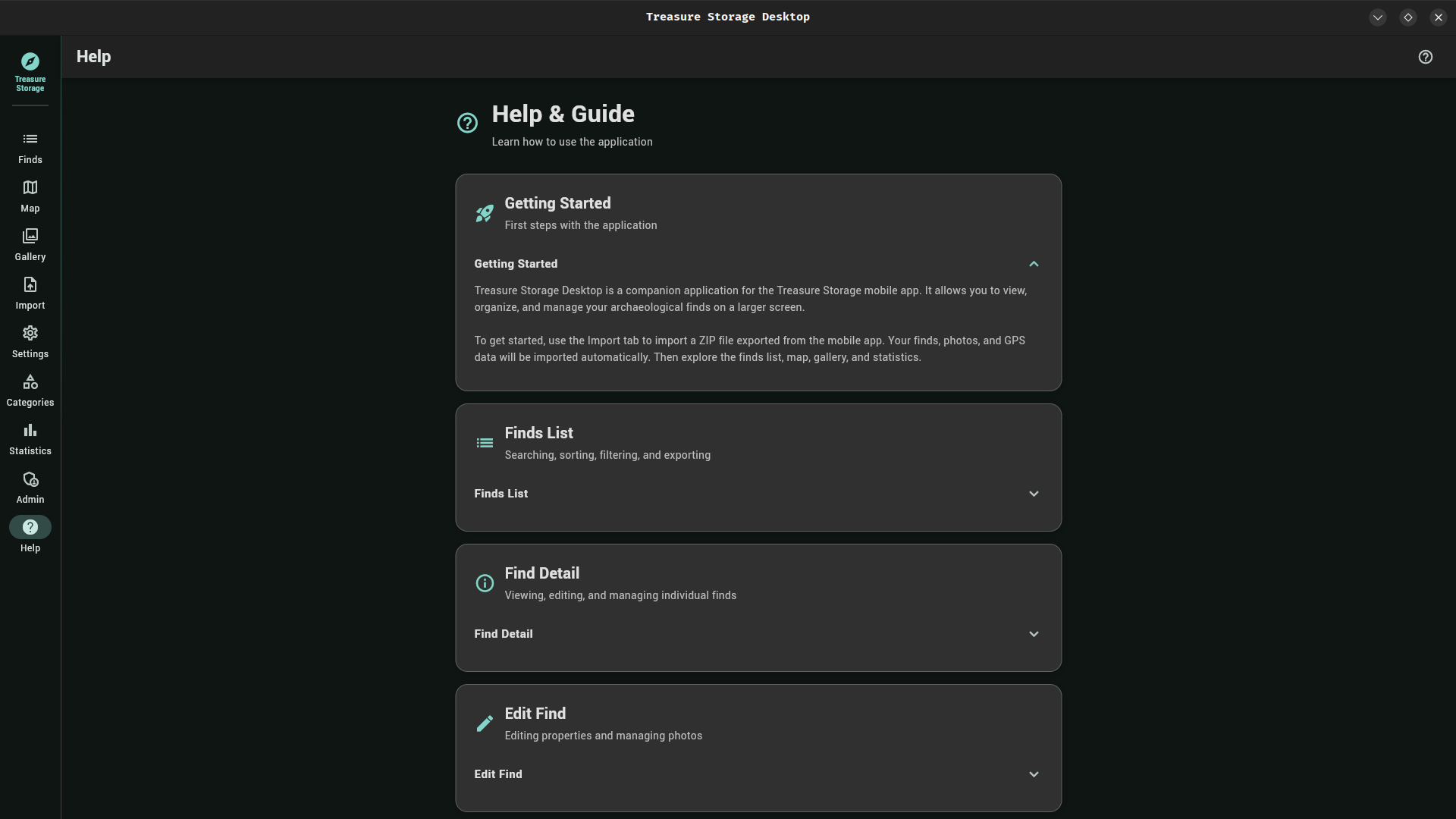Open the Import file icon
Screen dimensions: 1456x819
click(30, 284)
